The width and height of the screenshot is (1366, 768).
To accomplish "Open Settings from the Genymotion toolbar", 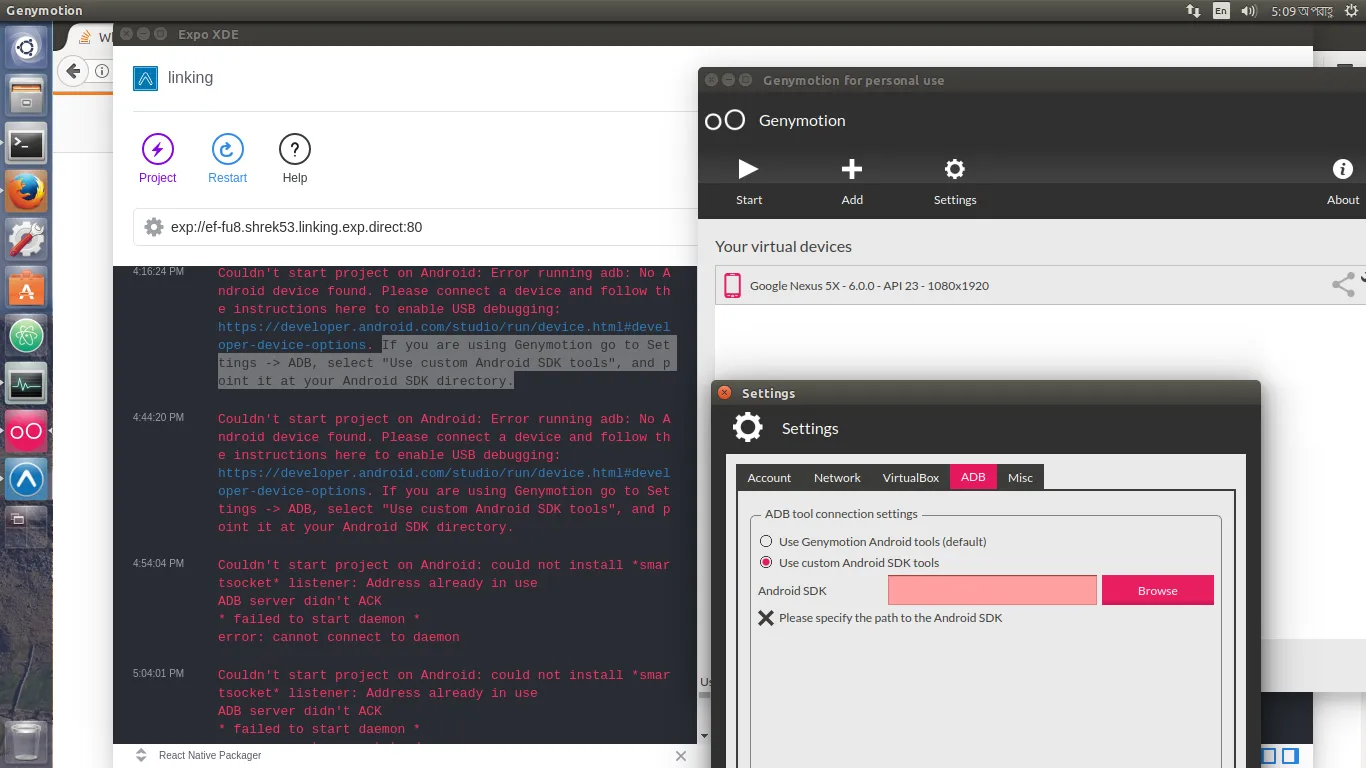I will click(x=955, y=180).
